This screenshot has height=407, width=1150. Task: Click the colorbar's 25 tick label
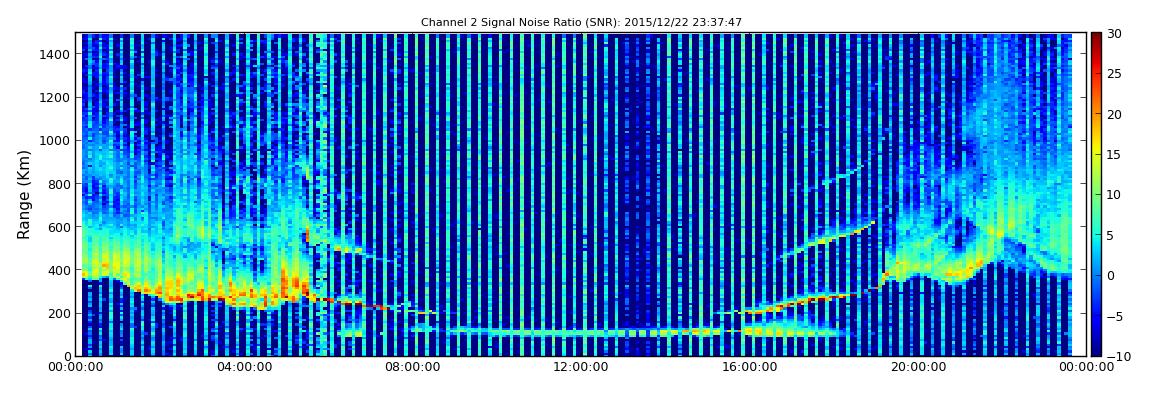point(1114,74)
